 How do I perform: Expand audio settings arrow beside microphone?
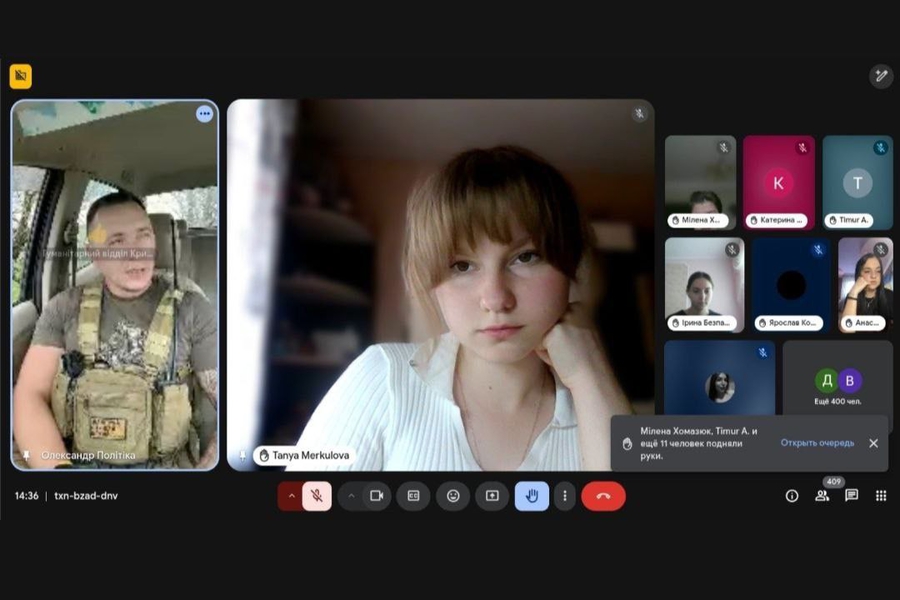291,496
